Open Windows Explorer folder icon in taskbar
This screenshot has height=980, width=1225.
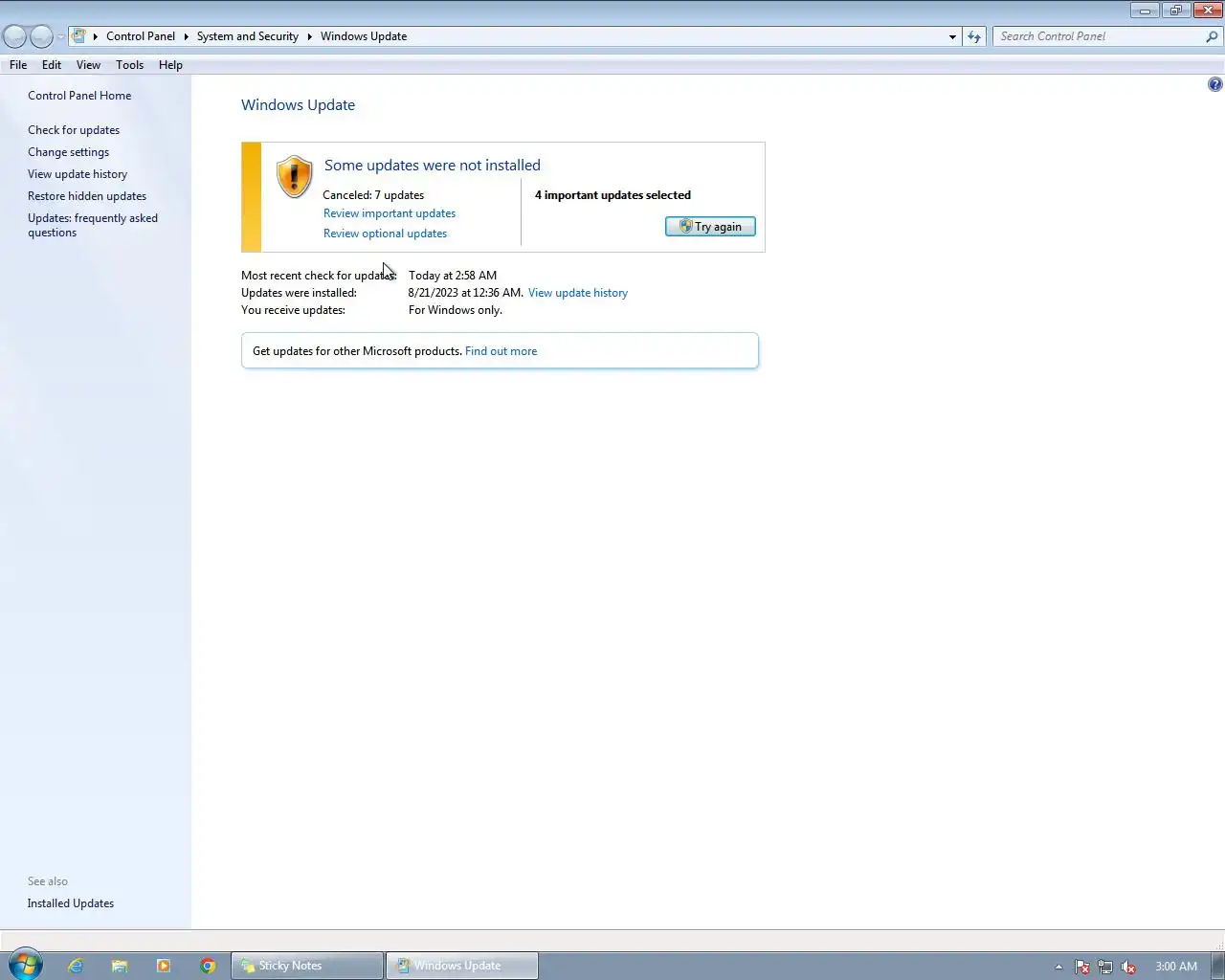120,966
